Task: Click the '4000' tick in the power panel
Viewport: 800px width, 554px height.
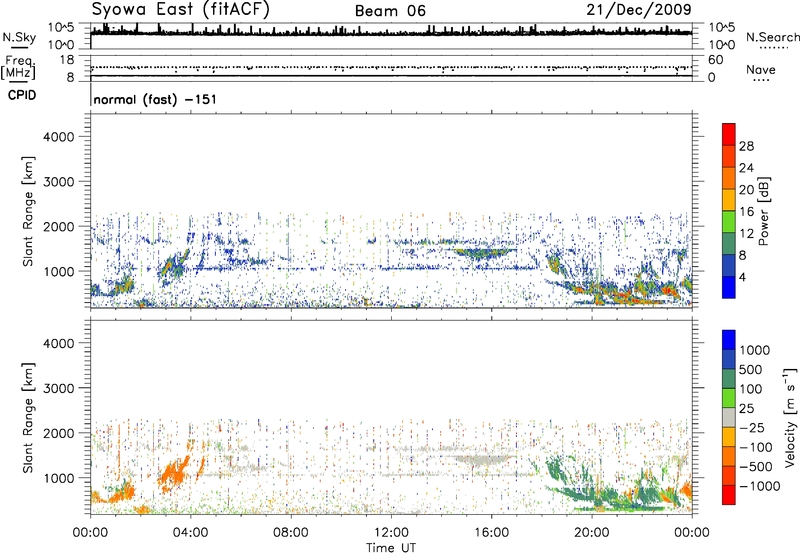Action: pos(59,137)
